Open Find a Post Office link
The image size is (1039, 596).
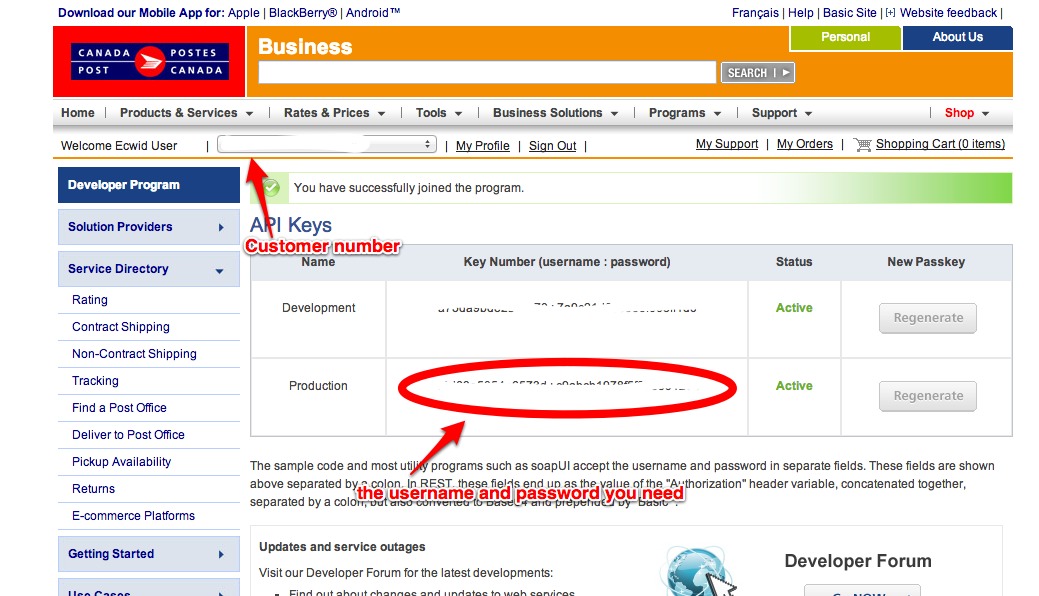click(119, 408)
